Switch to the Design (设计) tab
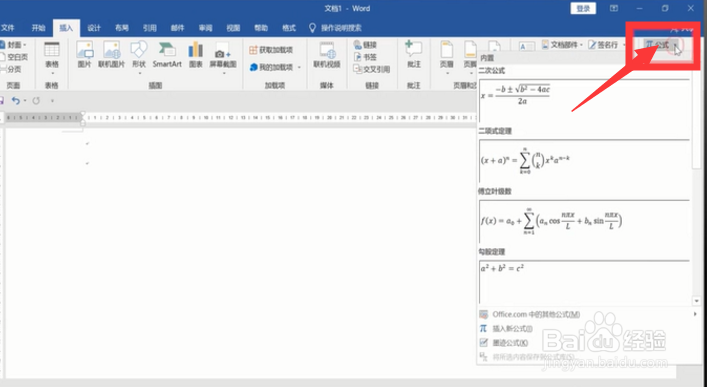The width and height of the screenshot is (707, 387). point(94,28)
